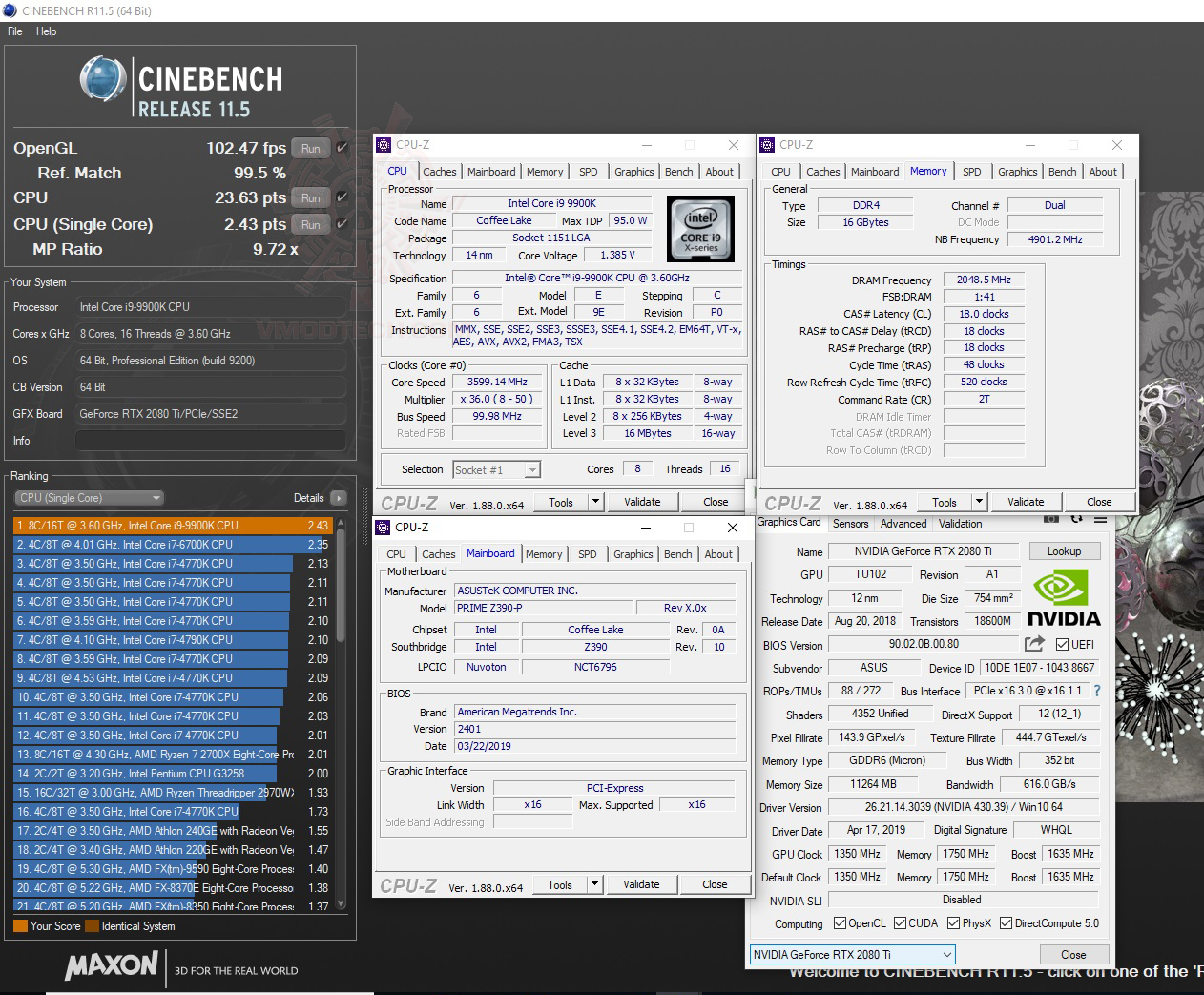Viewport: 1204px width, 995px height.
Task: Click the Cinebench sphere logo
Action: click(x=103, y=78)
